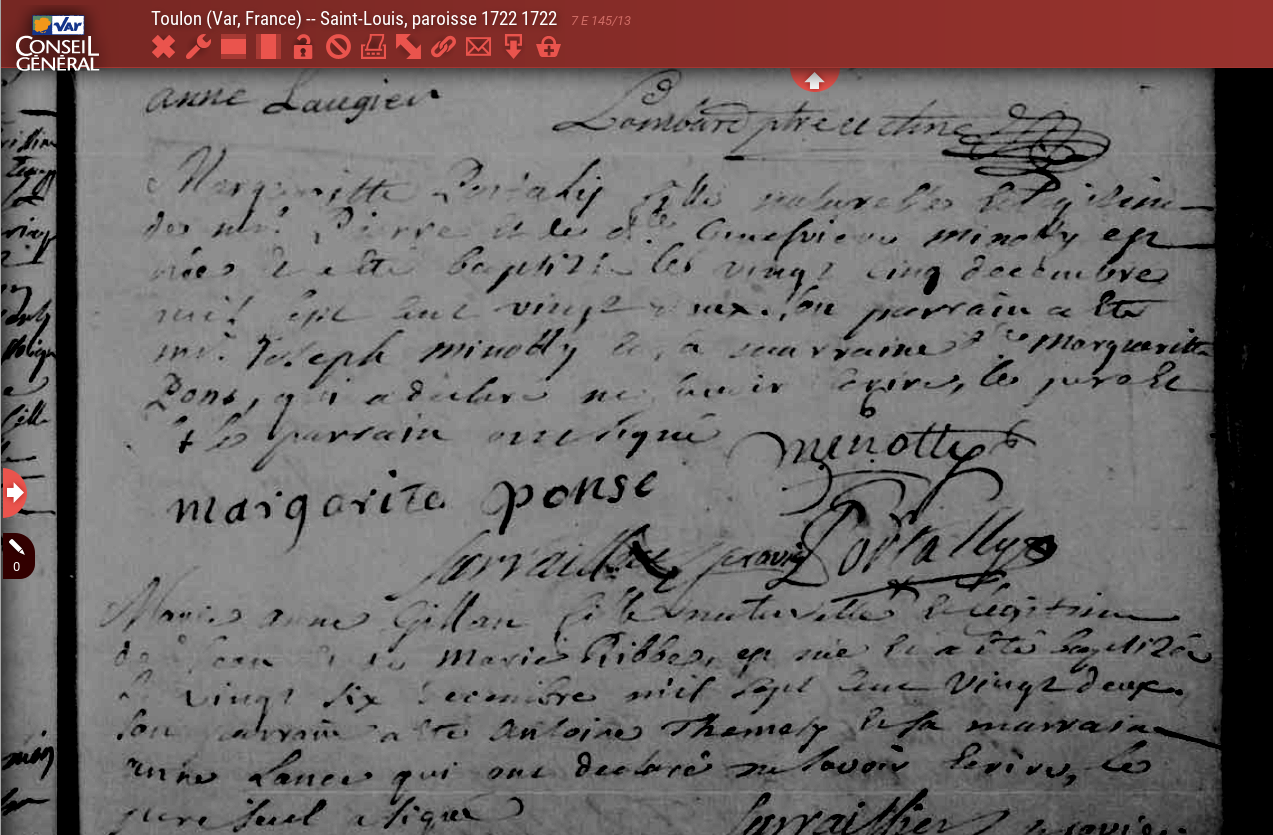Click the 7 E 145/13 reference code
Screen dimensions: 1273x835
point(600,20)
